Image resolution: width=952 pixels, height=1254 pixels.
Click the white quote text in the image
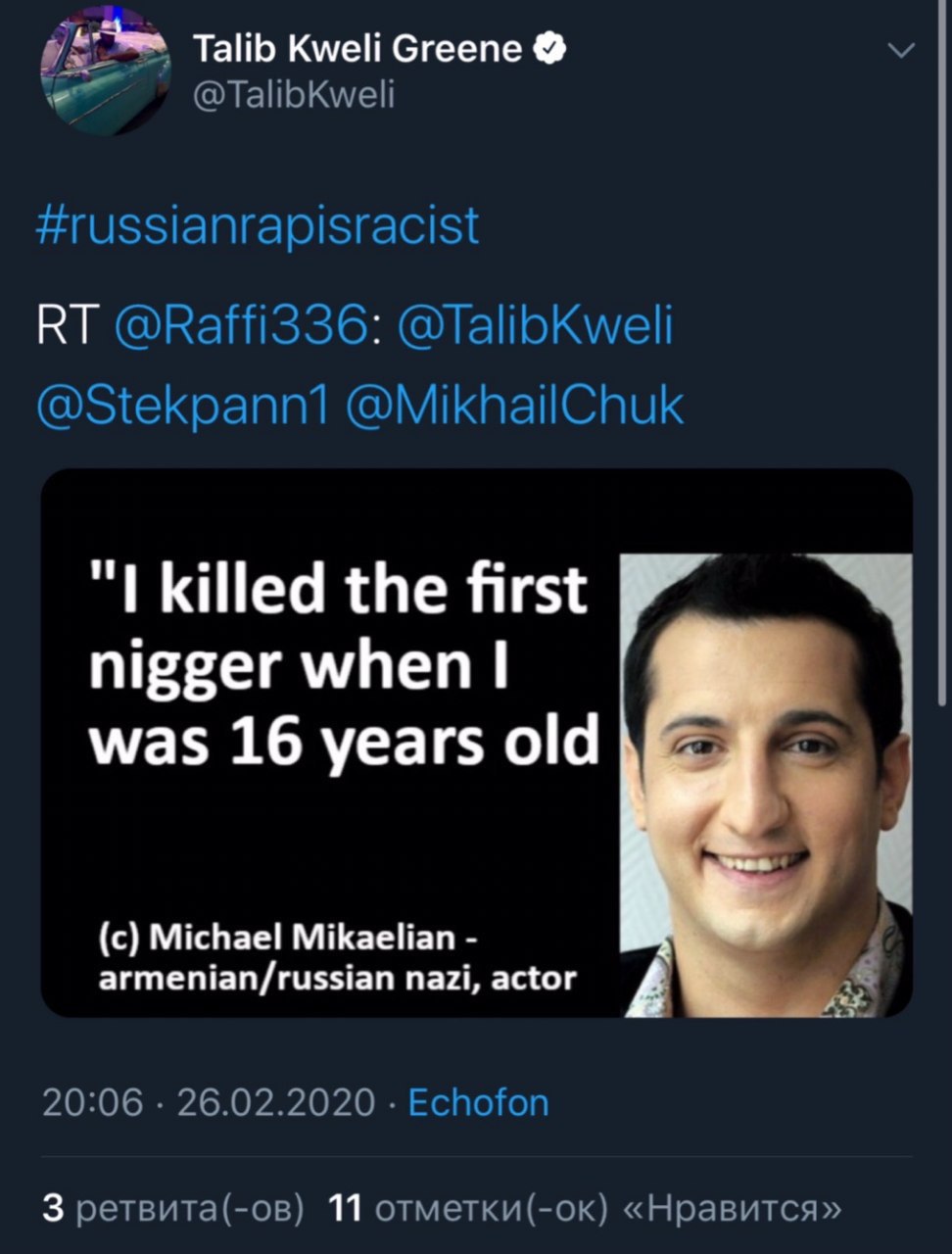(x=343, y=664)
